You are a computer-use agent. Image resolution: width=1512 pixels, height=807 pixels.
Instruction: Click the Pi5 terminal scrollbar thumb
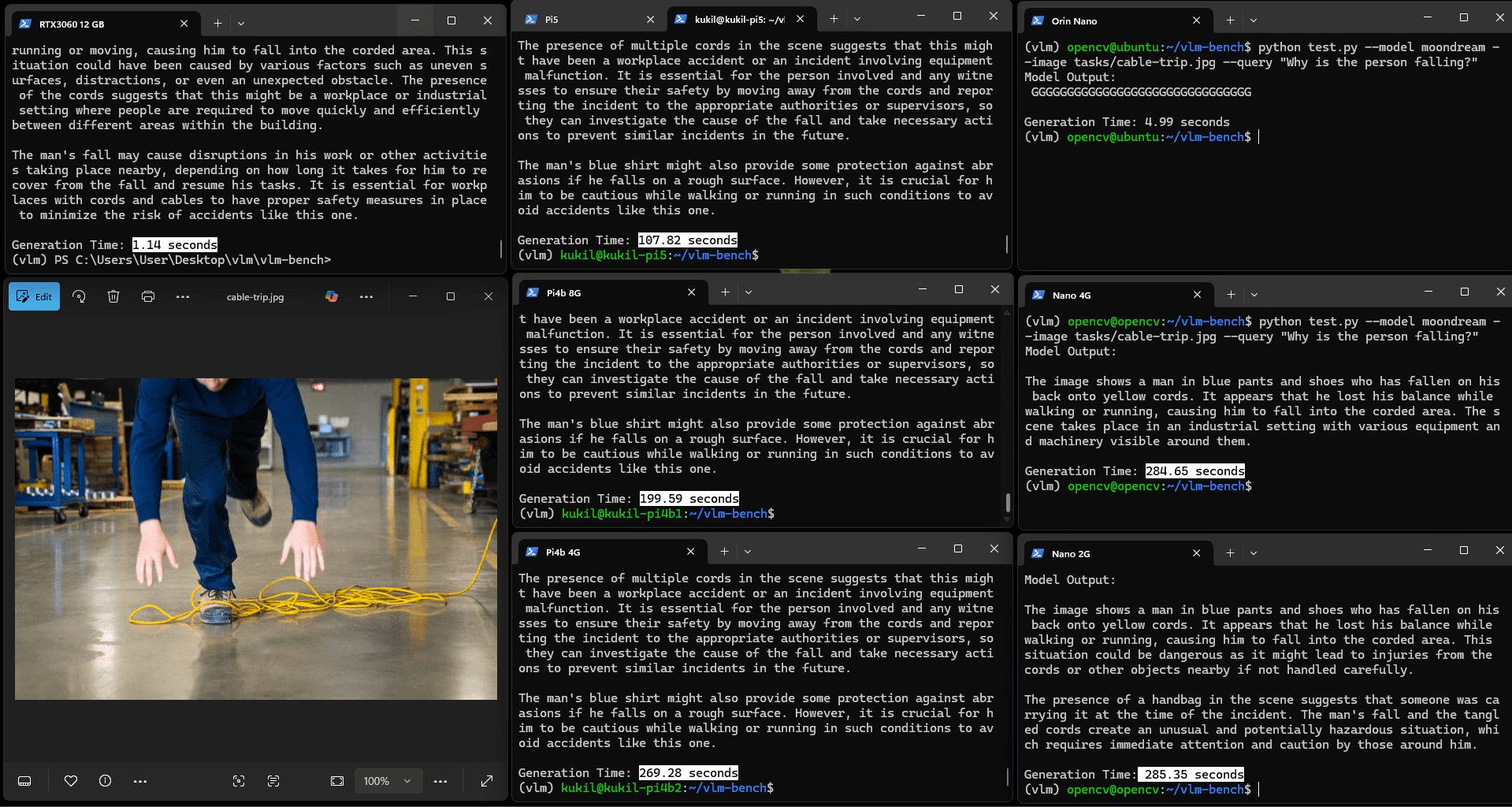click(x=1007, y=244)
